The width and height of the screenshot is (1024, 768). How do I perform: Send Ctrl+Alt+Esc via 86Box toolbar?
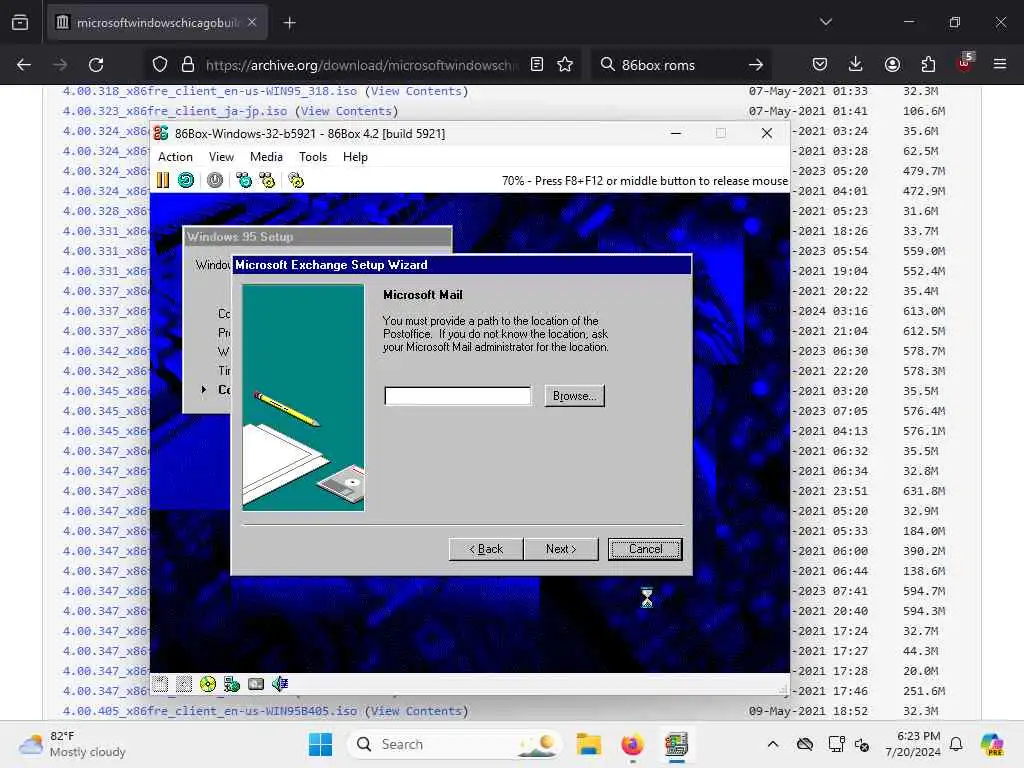(x=267, y=180)
